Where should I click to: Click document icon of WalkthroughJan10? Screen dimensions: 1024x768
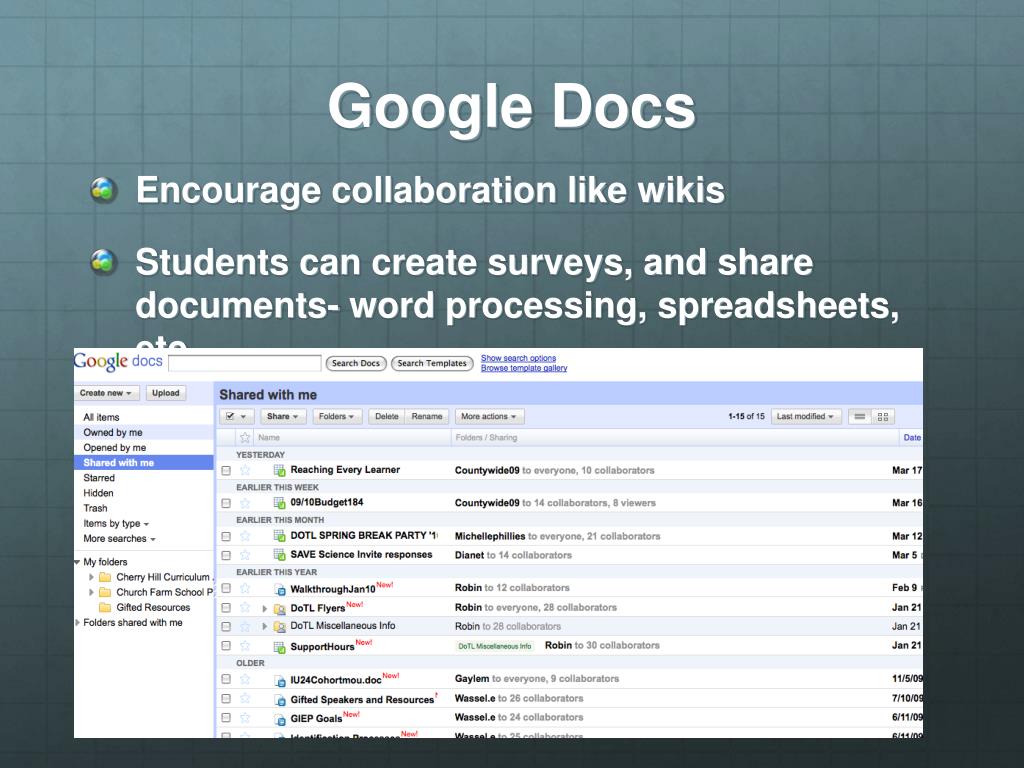(280, 589)
